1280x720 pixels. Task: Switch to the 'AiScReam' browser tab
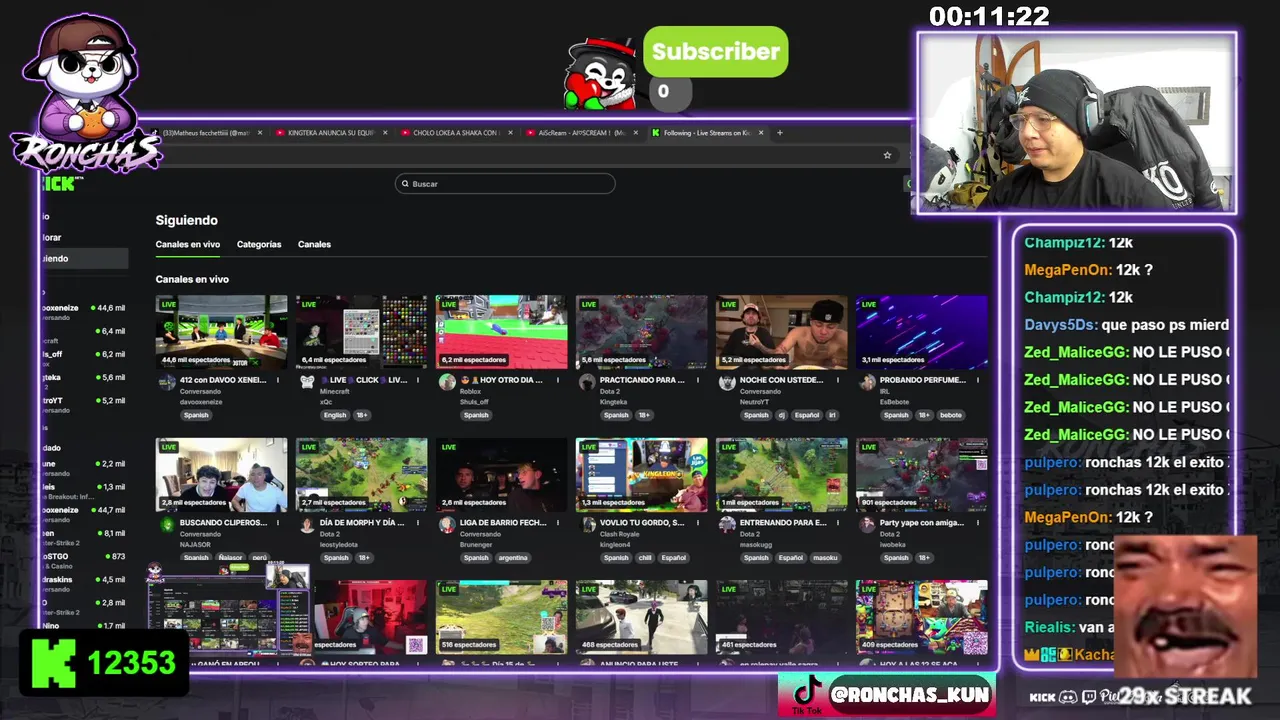coord(580,132)
